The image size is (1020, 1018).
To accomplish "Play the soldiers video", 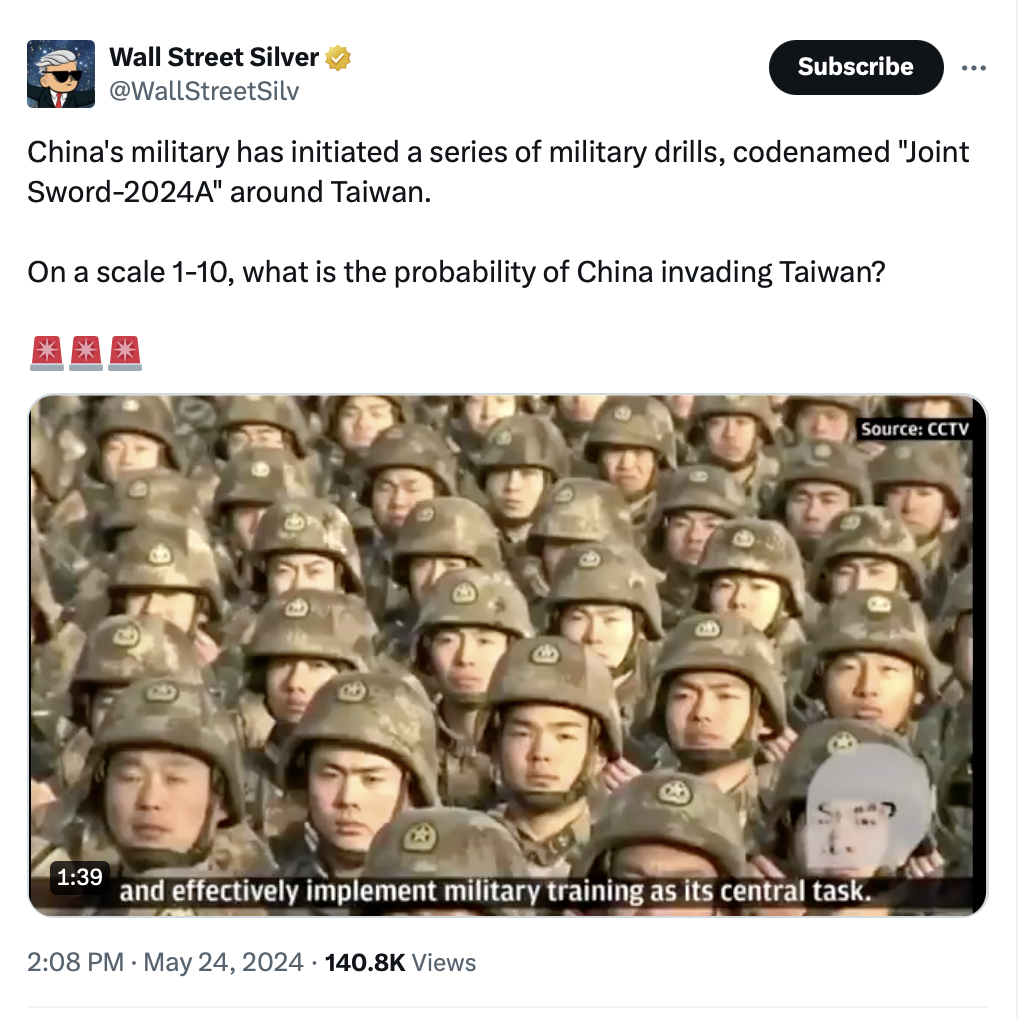I will (x=508, y=656).
